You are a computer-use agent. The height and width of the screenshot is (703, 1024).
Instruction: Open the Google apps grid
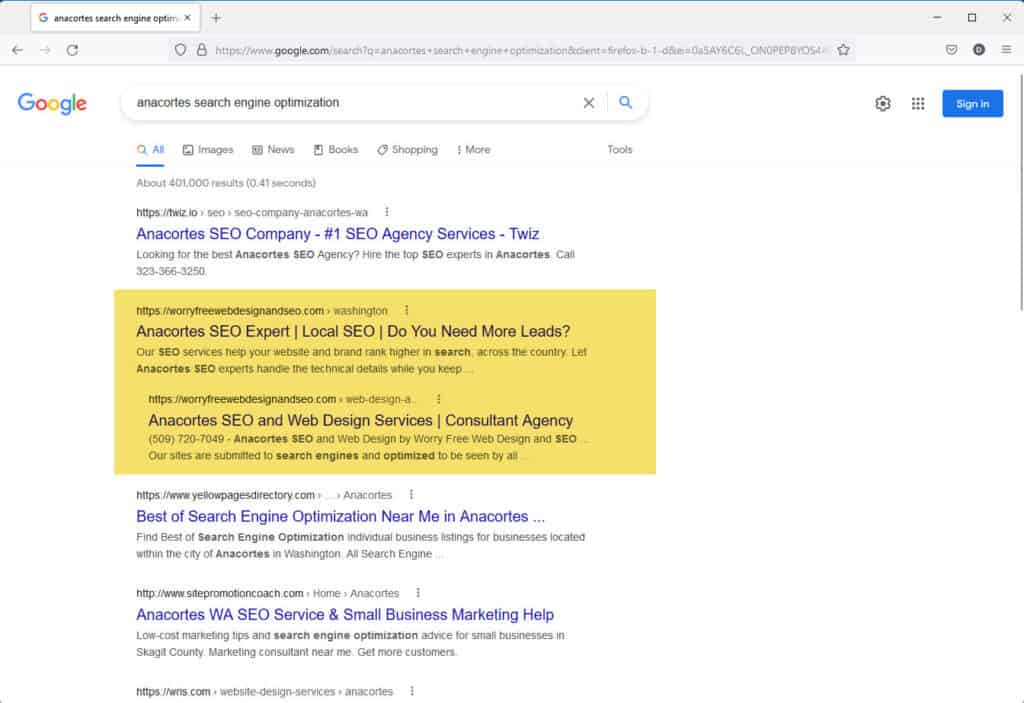[918, 103]
